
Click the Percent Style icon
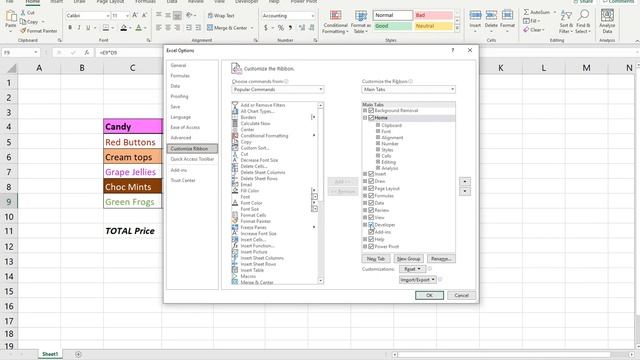tap(281, 28)
